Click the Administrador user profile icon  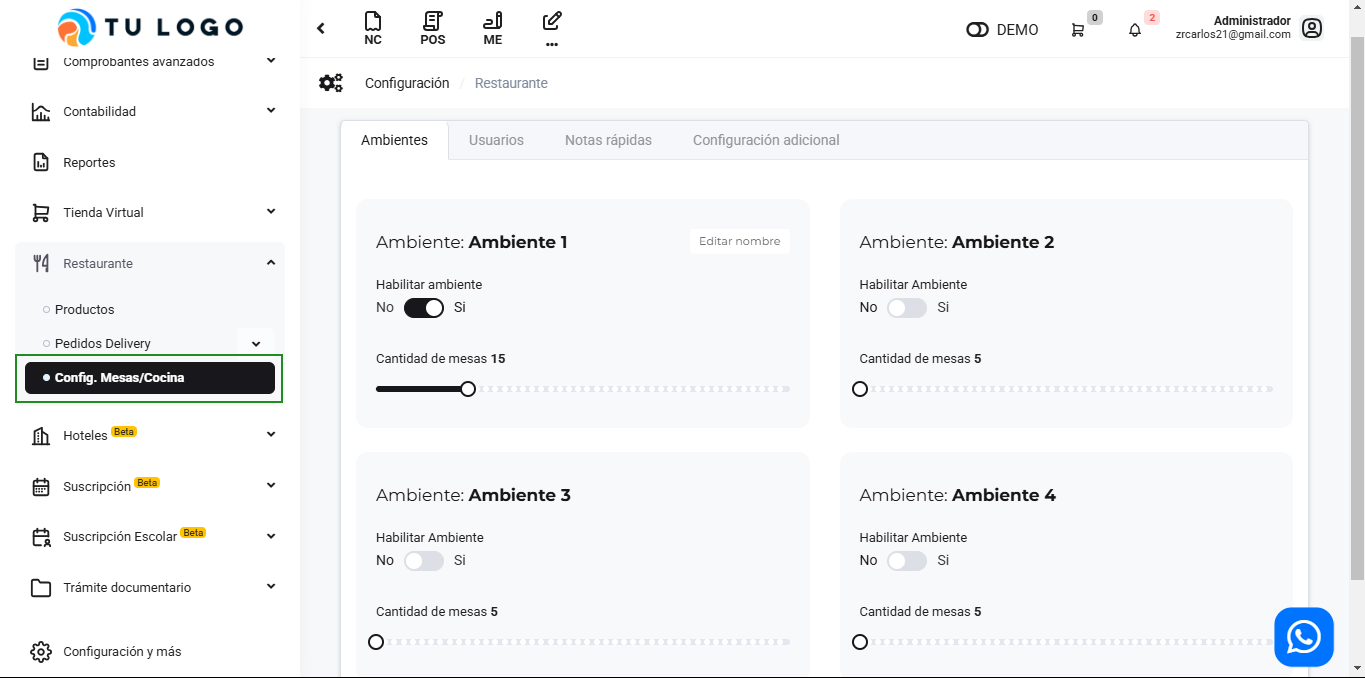(x=1312, y=28)
